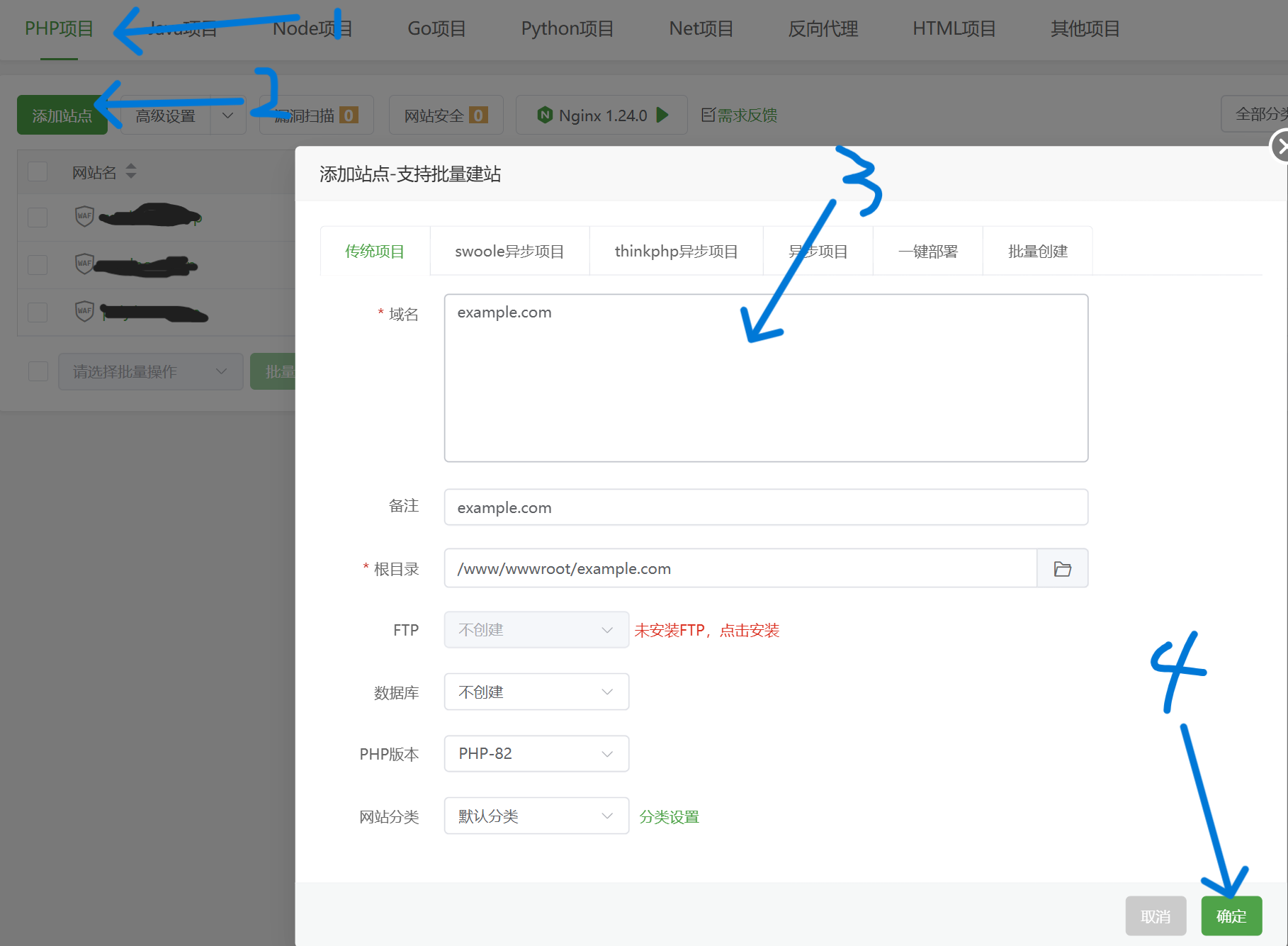Switch to the 反向代理 tab
Viewport: 1288px width, 946px height.
click(823, 29)
